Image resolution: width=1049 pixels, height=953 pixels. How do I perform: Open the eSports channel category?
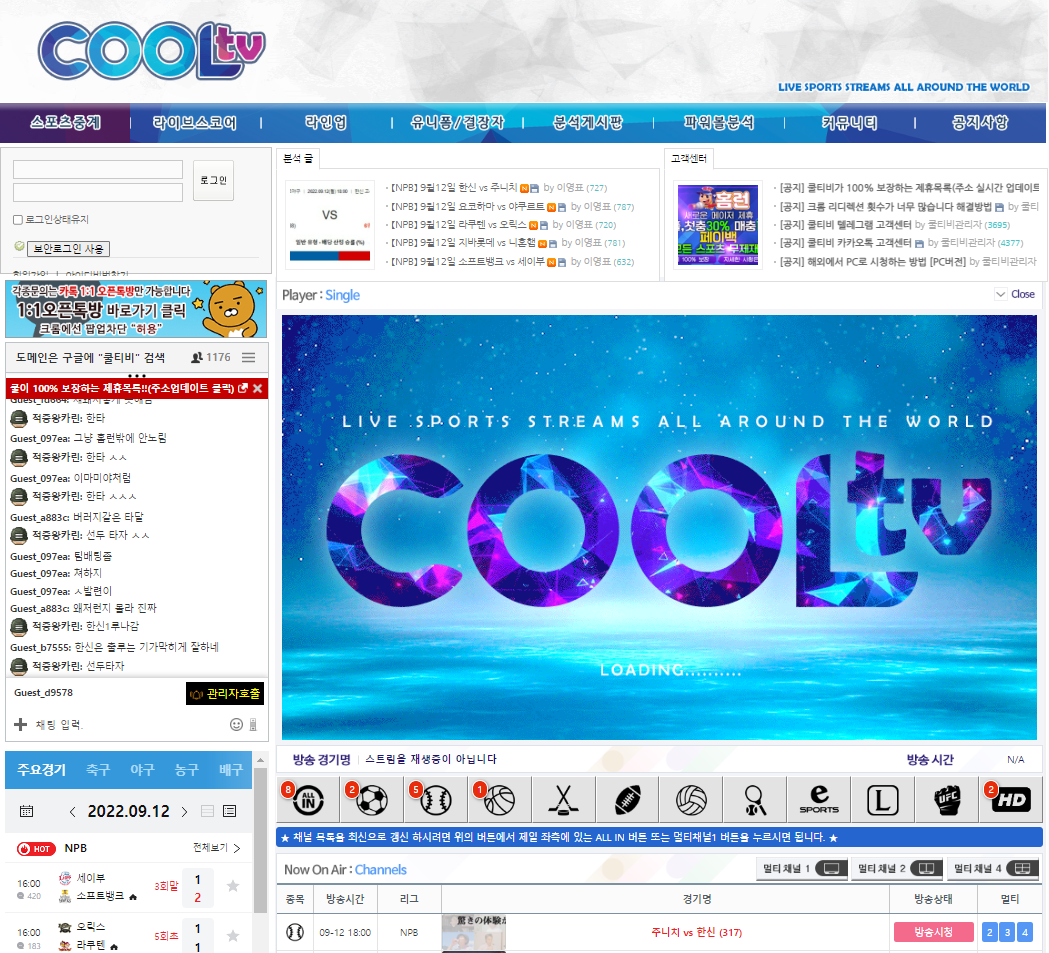pyautogui.click(x=819, y=800)
